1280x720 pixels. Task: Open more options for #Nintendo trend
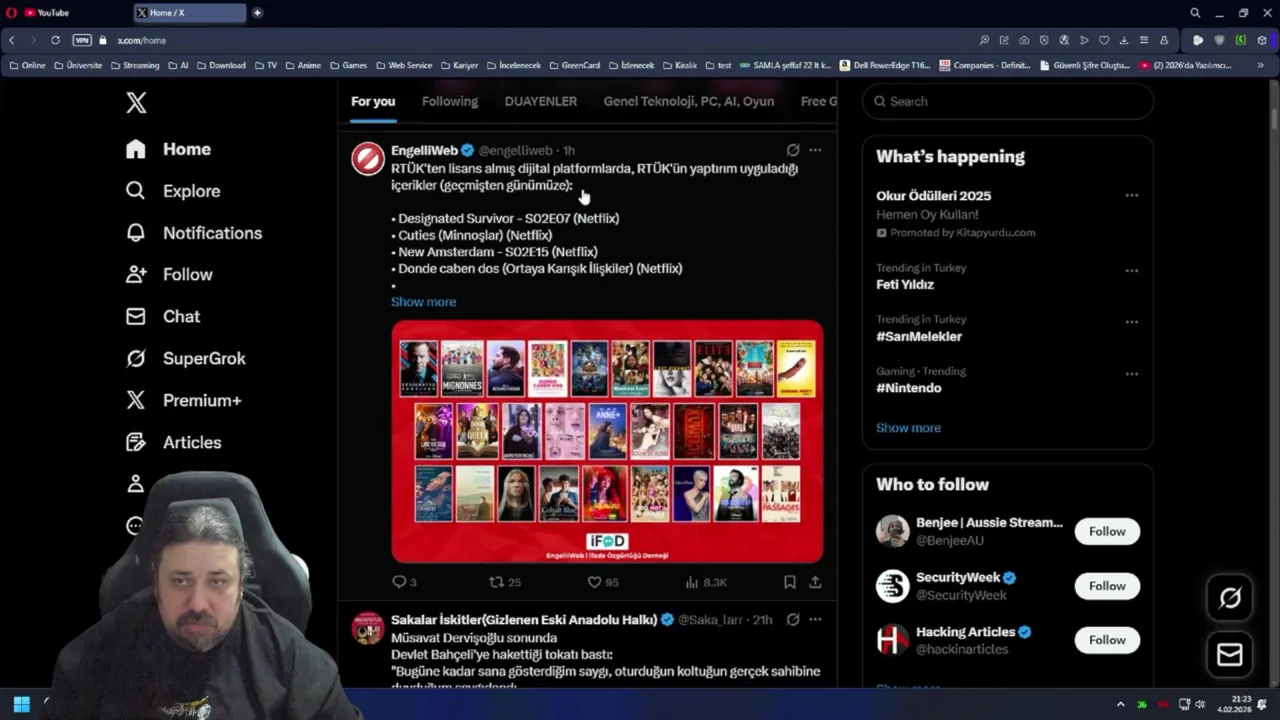tap(1131, 374)
